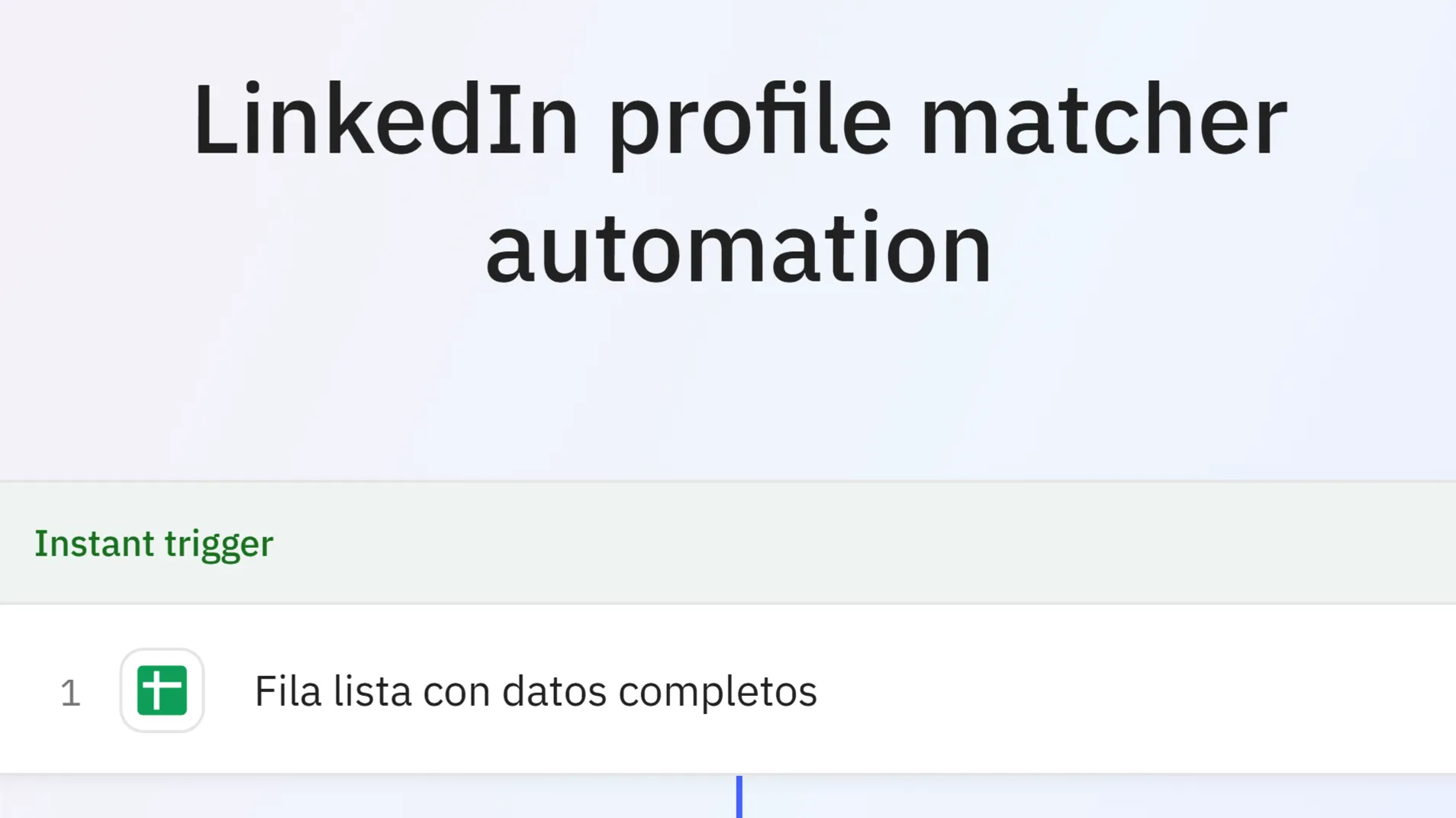Select the white cross spreadsheet icon

click(x=162, y=690)
